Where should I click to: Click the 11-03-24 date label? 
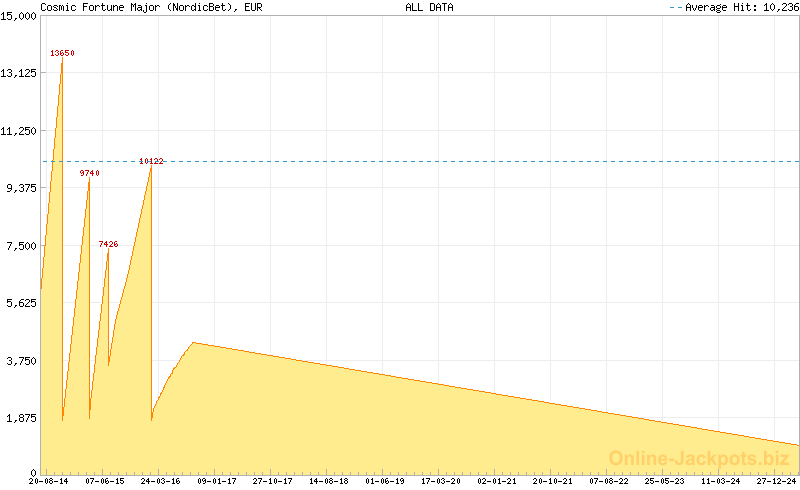pyautogui.click(x=720, y=481)
